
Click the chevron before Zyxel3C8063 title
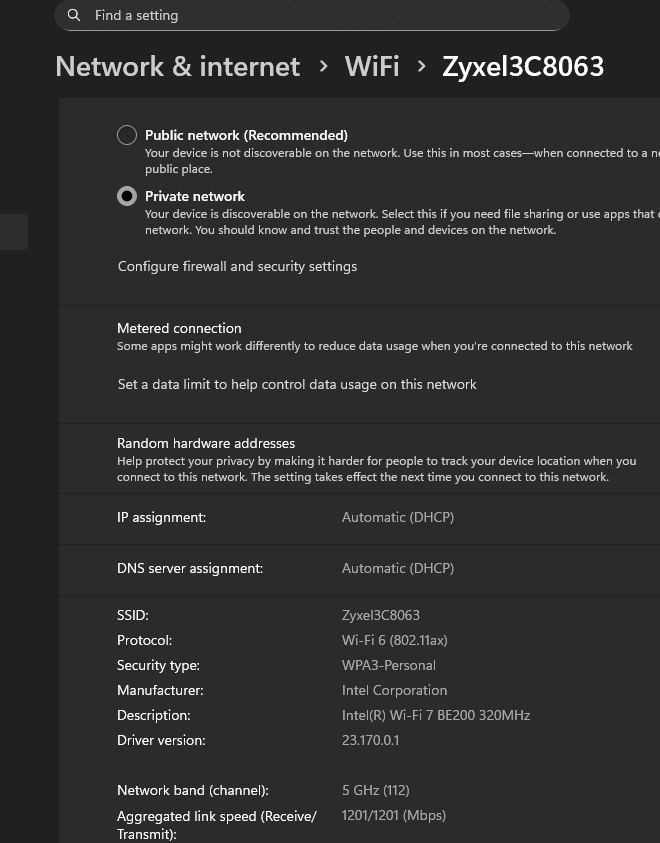tap(421, 66)
